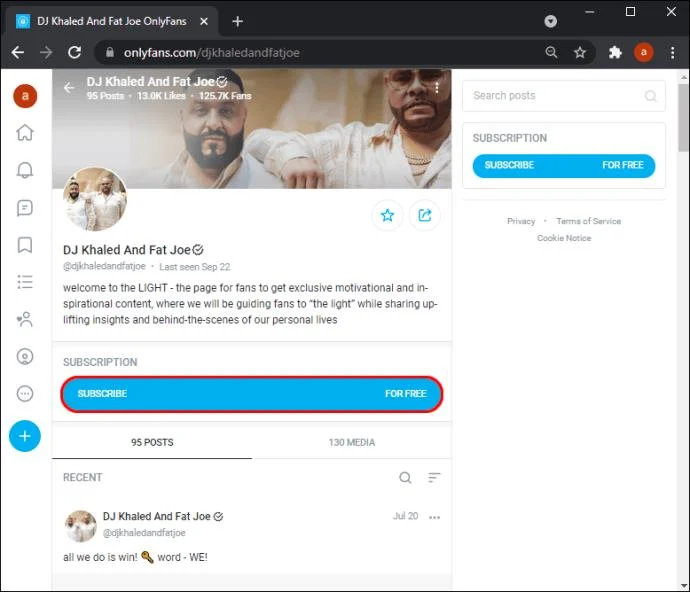Open the Privacy link
Screen dimensions: 690x592
point(521,221)
